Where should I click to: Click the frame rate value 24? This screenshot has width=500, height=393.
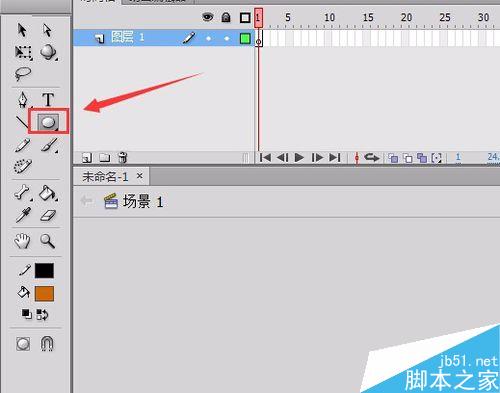[x=493, y=157]
